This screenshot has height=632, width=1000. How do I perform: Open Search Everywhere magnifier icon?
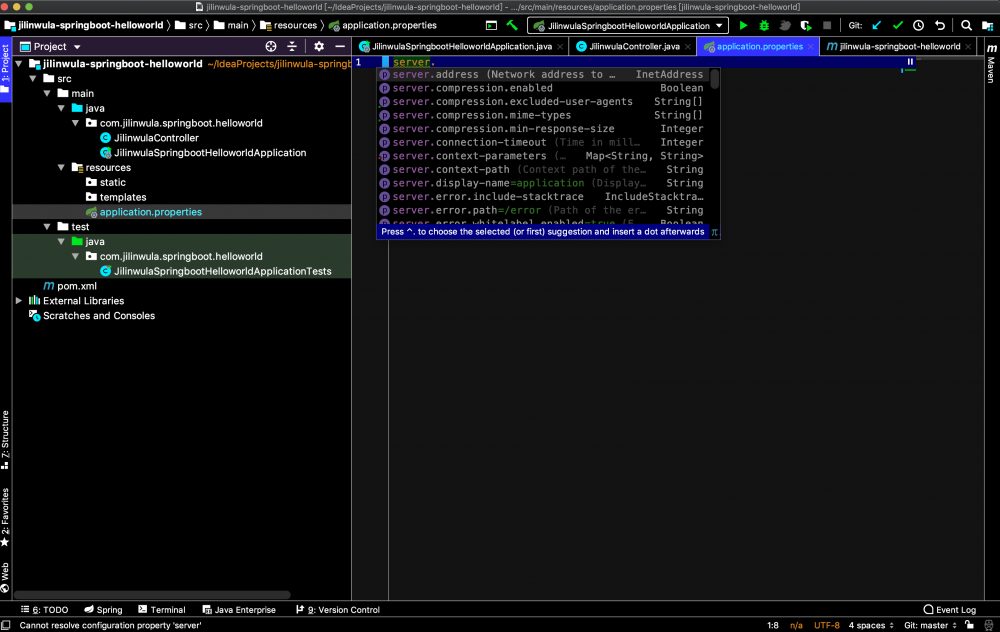pyautogui.click(x=966, y=25)
